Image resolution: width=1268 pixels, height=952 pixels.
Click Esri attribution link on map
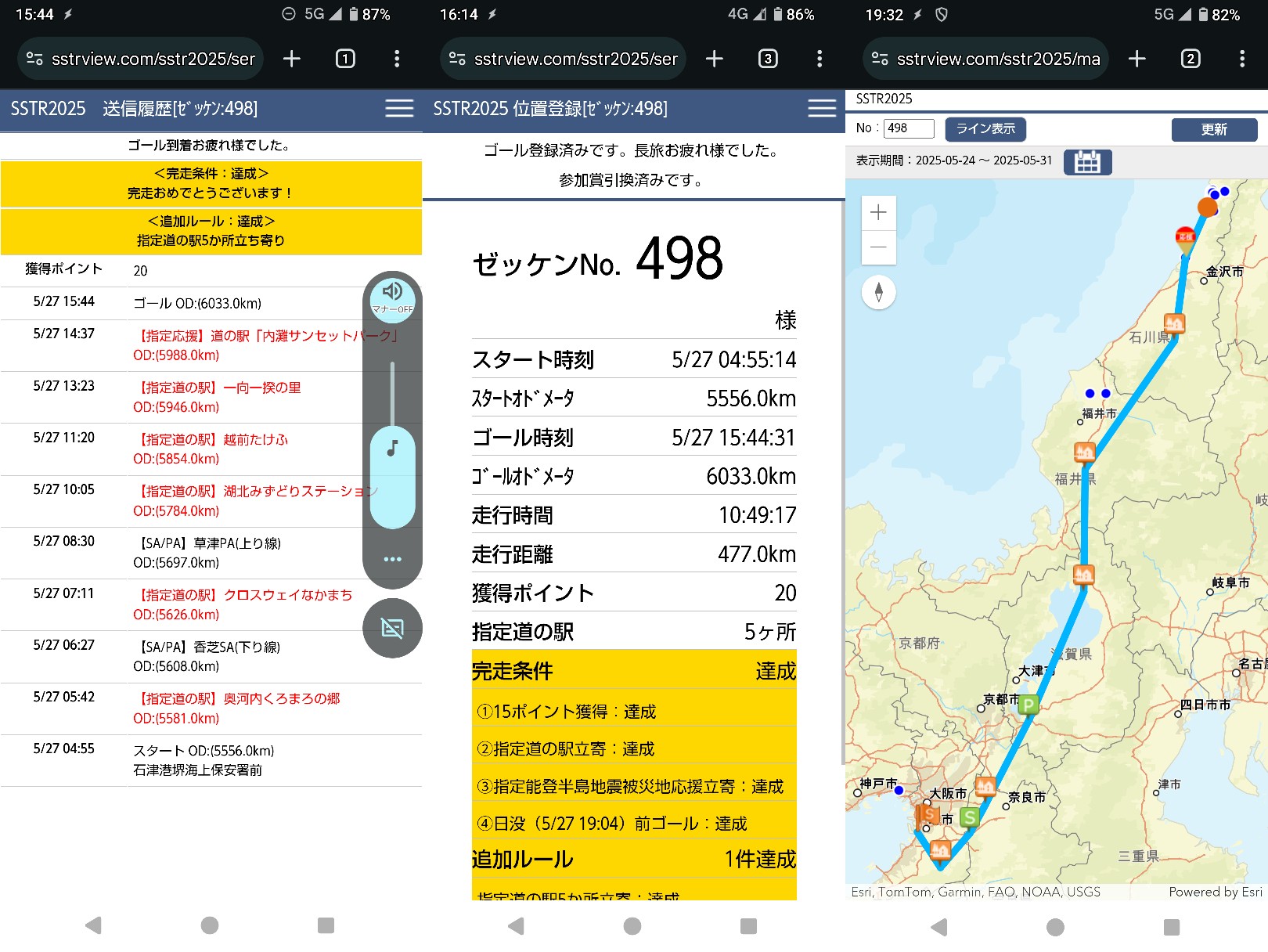click(x=975, y=892)
